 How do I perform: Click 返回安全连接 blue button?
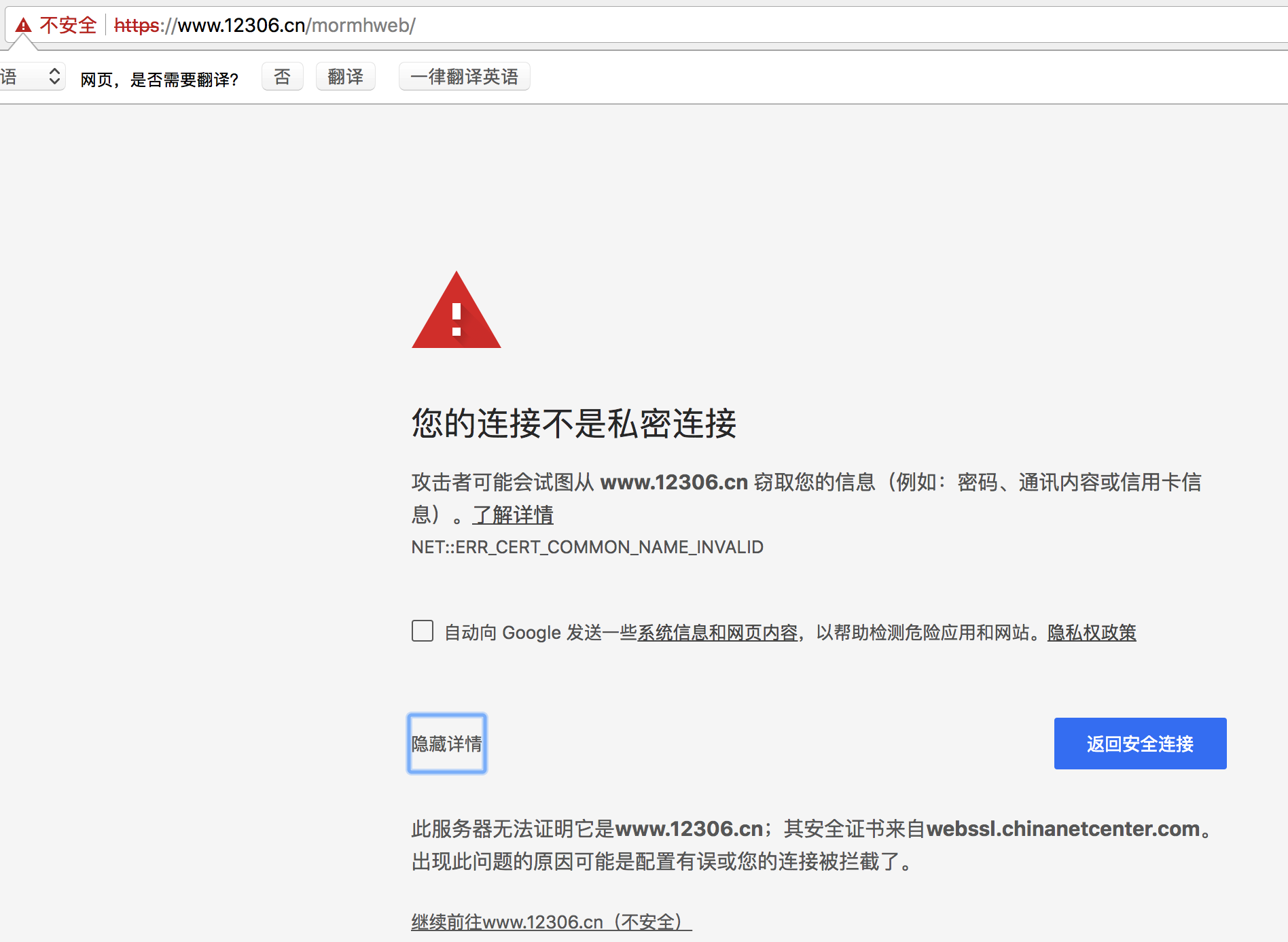coord(1140,744)
